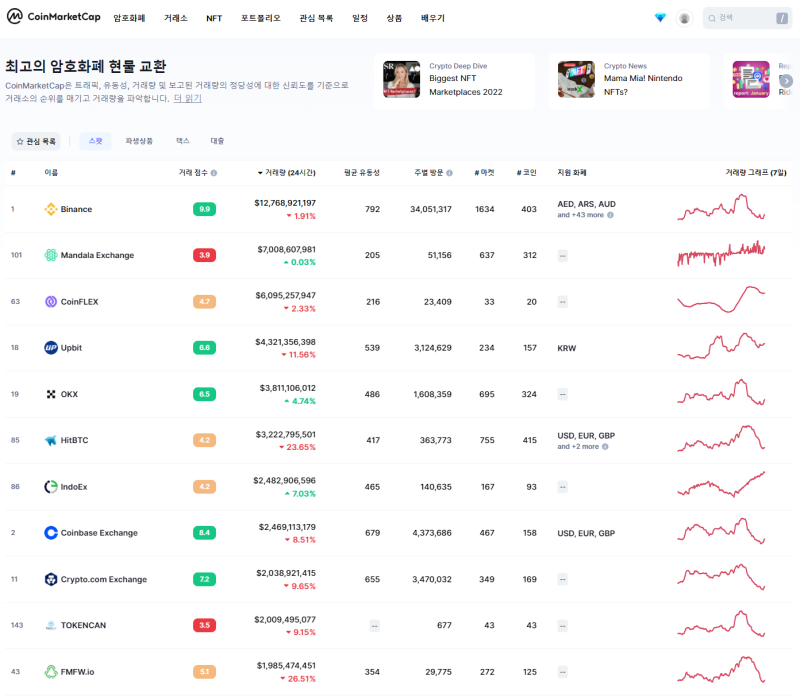The image size is (800, 696).
Task: Click the HitBTC logo icon
Action: point(51,440)
